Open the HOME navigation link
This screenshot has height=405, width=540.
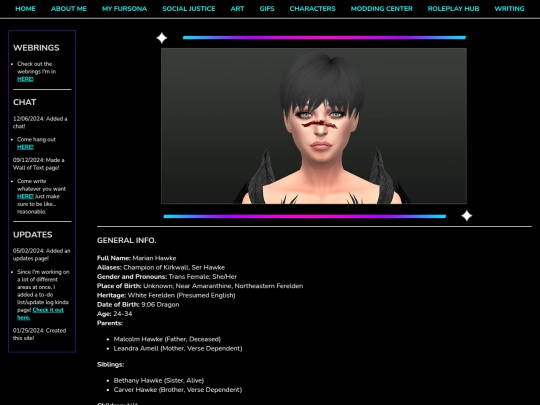pos(25,9)
